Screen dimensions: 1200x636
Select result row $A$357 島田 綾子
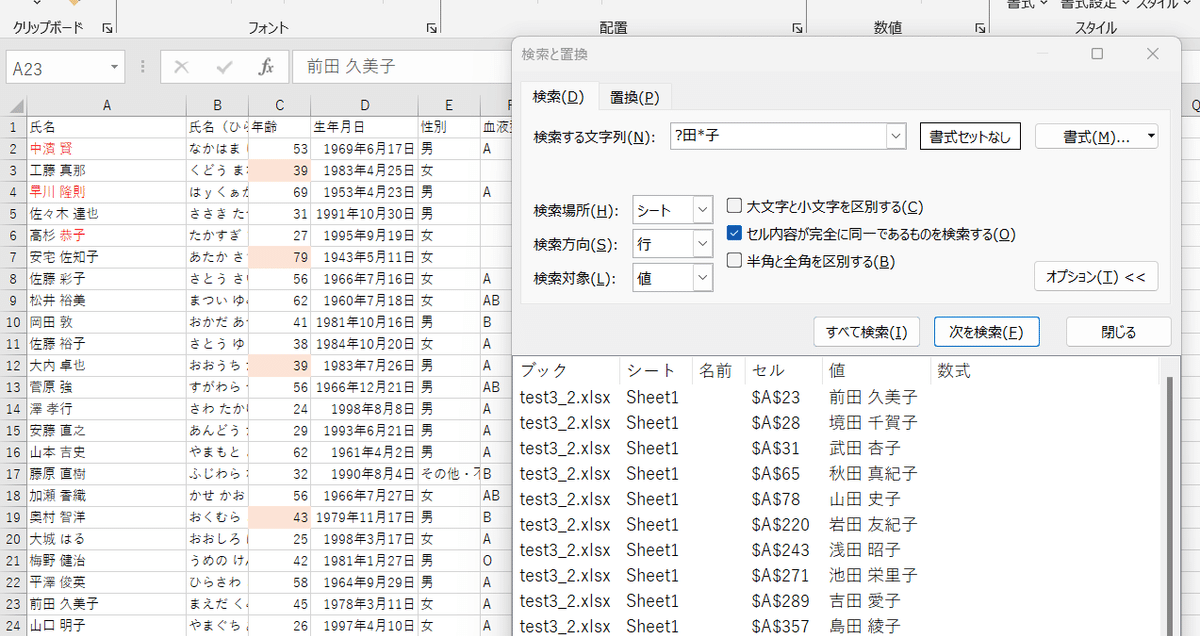click(x=837, y=626)
